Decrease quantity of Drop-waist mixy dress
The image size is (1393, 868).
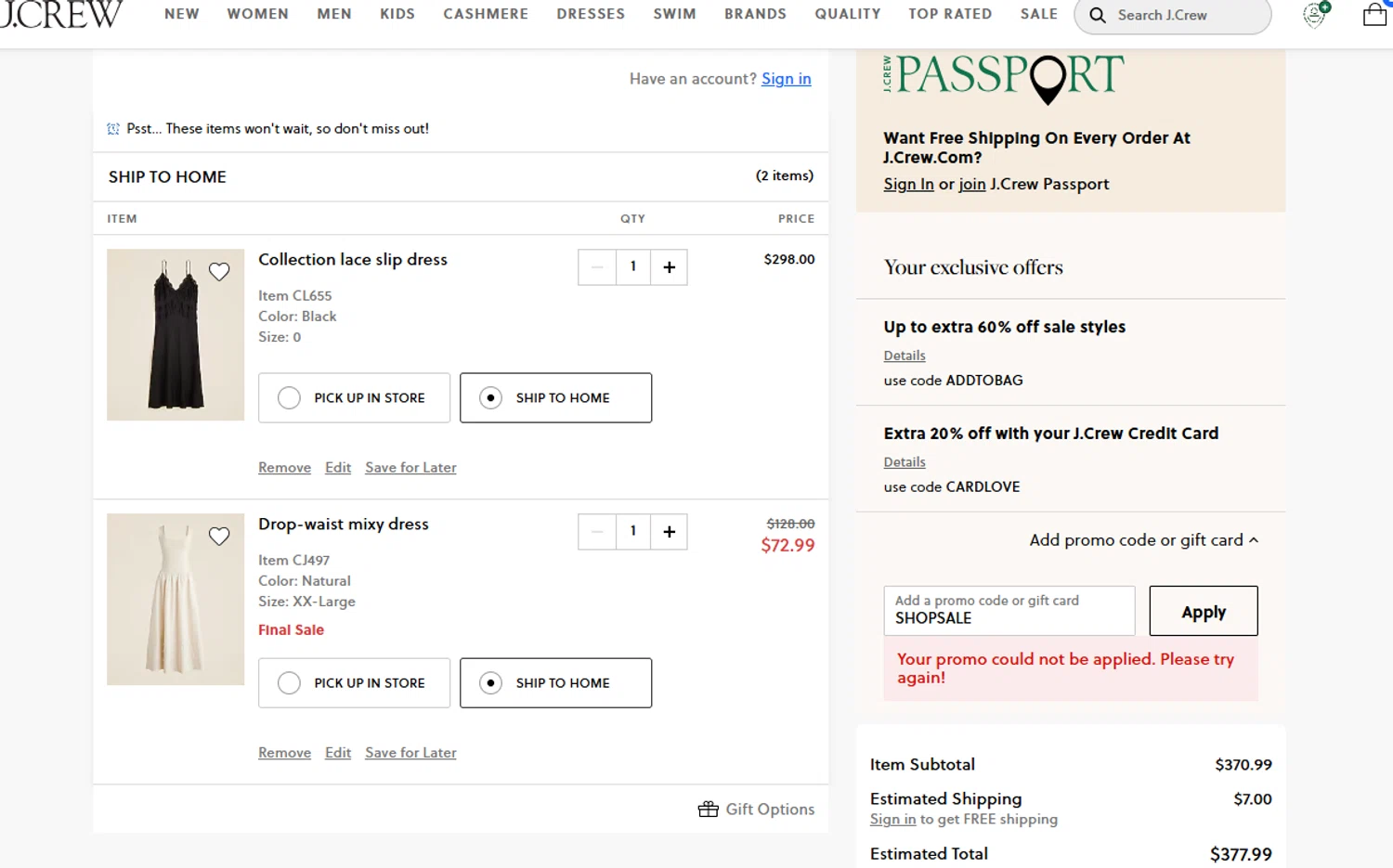(597, 532)
